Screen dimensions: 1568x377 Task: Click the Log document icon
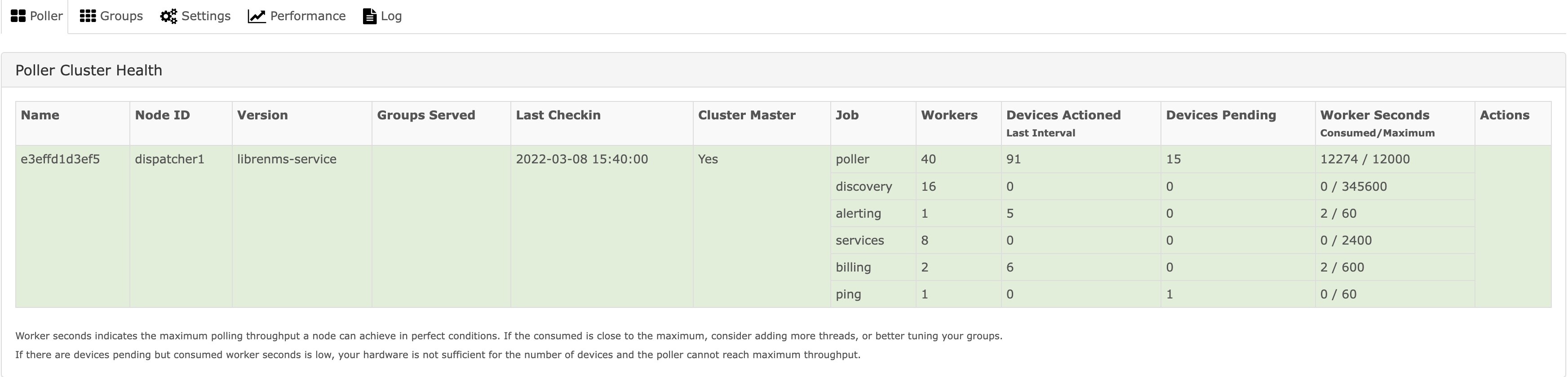[x=369, y=17]
